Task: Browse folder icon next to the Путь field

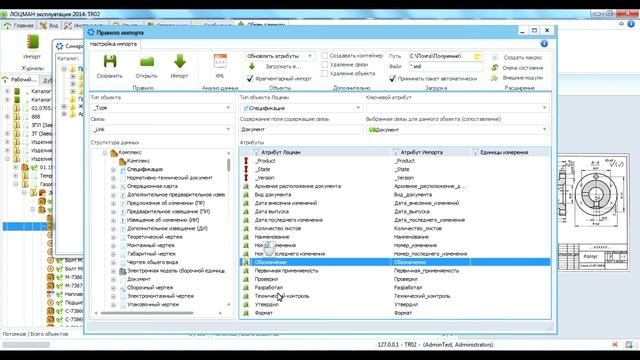Action: point(478,56)
